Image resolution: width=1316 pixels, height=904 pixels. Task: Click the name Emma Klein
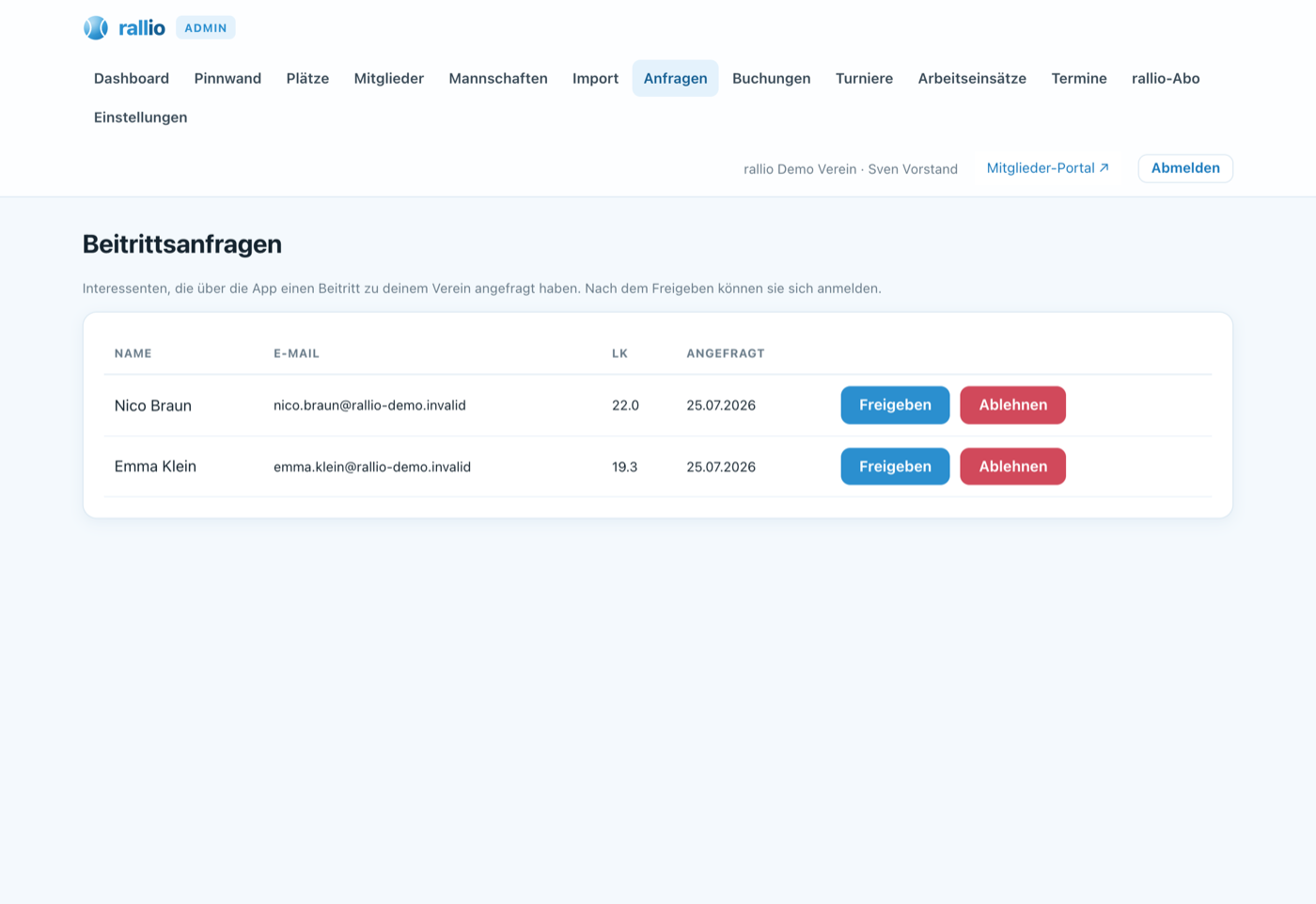coord(155,466)
